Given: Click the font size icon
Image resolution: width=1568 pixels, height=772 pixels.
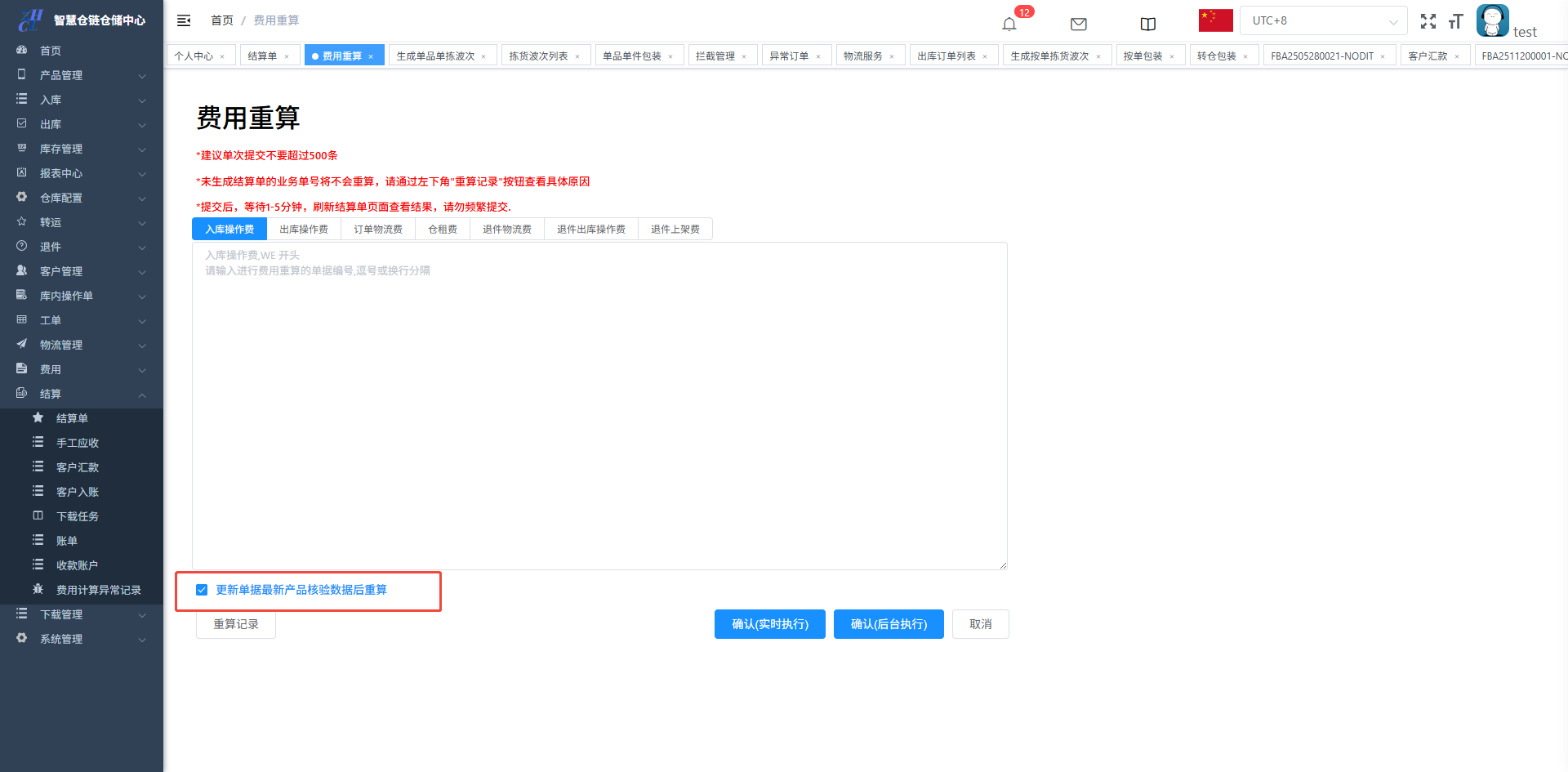Looking at the screenshot, I should coord(1455,21).
